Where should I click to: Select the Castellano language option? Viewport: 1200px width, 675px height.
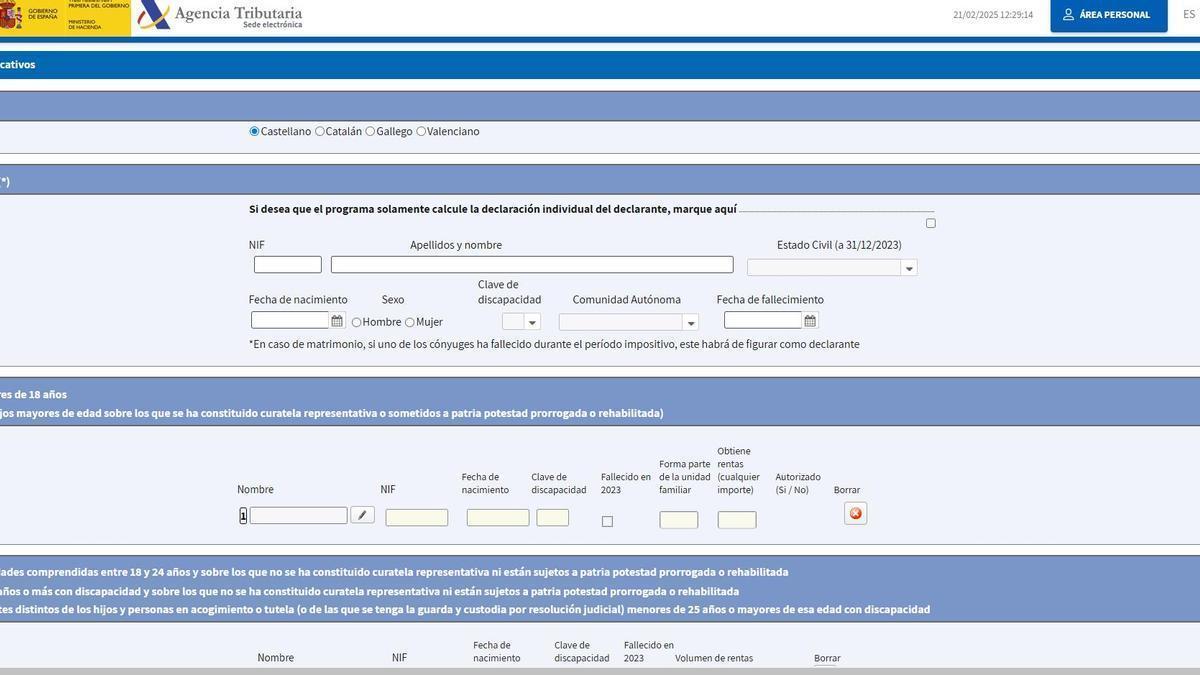click(x=252, y=129)
